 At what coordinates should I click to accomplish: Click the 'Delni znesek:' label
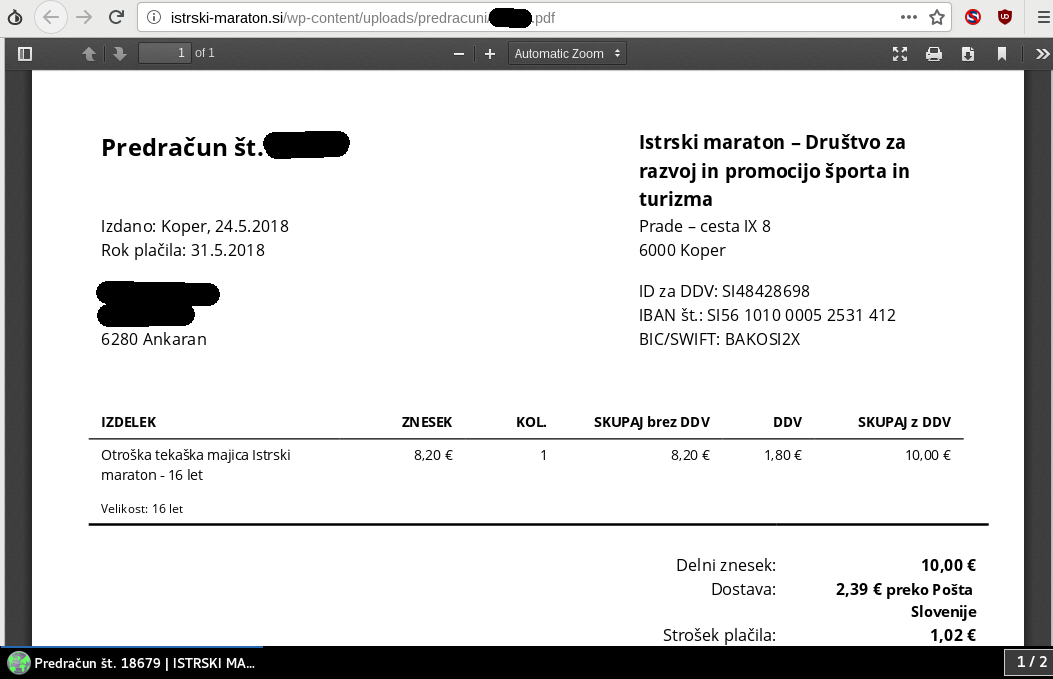(726, 565)
